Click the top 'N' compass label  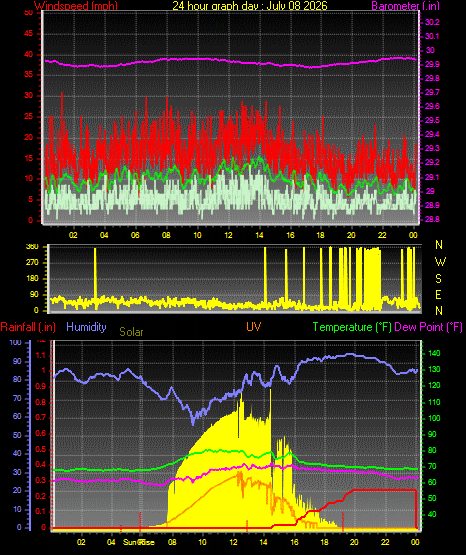[x=439, y=245]
